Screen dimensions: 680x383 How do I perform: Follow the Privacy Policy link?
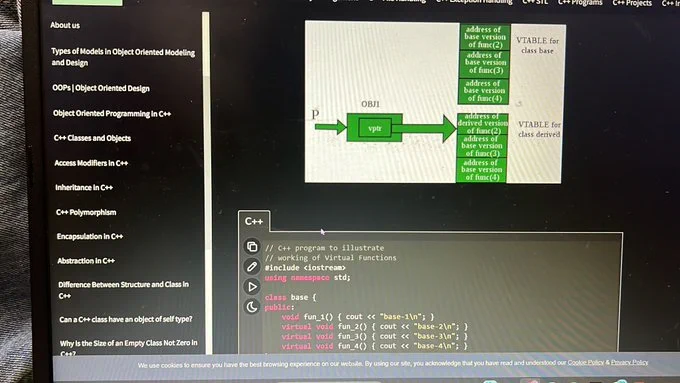click(x=629, y=362)
